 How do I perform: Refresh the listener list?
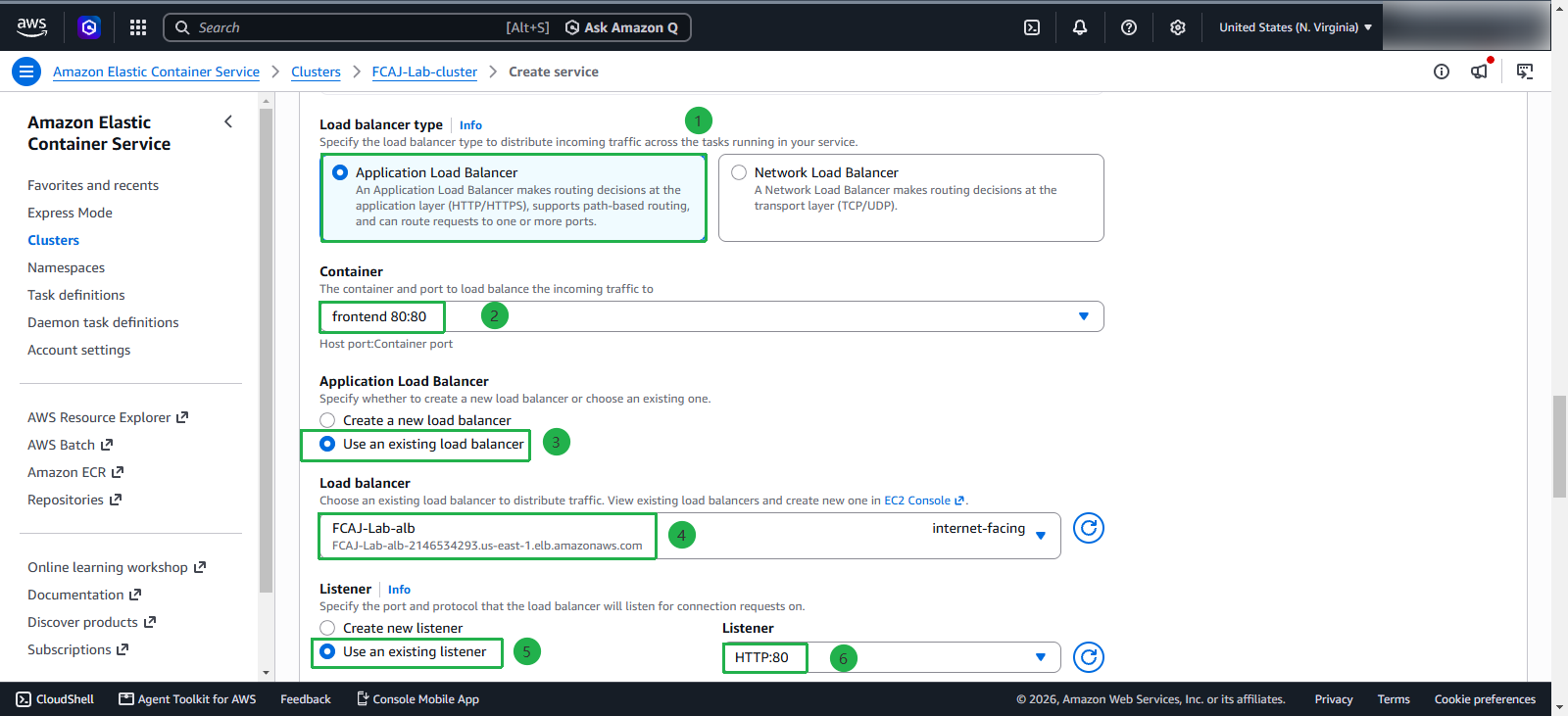click(x=1089, y=657)
